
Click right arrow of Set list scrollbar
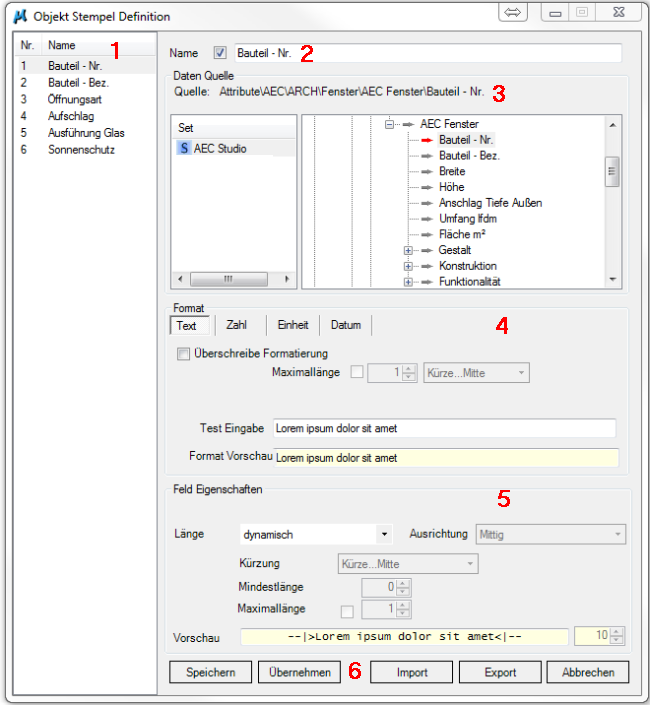click(x=287, y=279)
